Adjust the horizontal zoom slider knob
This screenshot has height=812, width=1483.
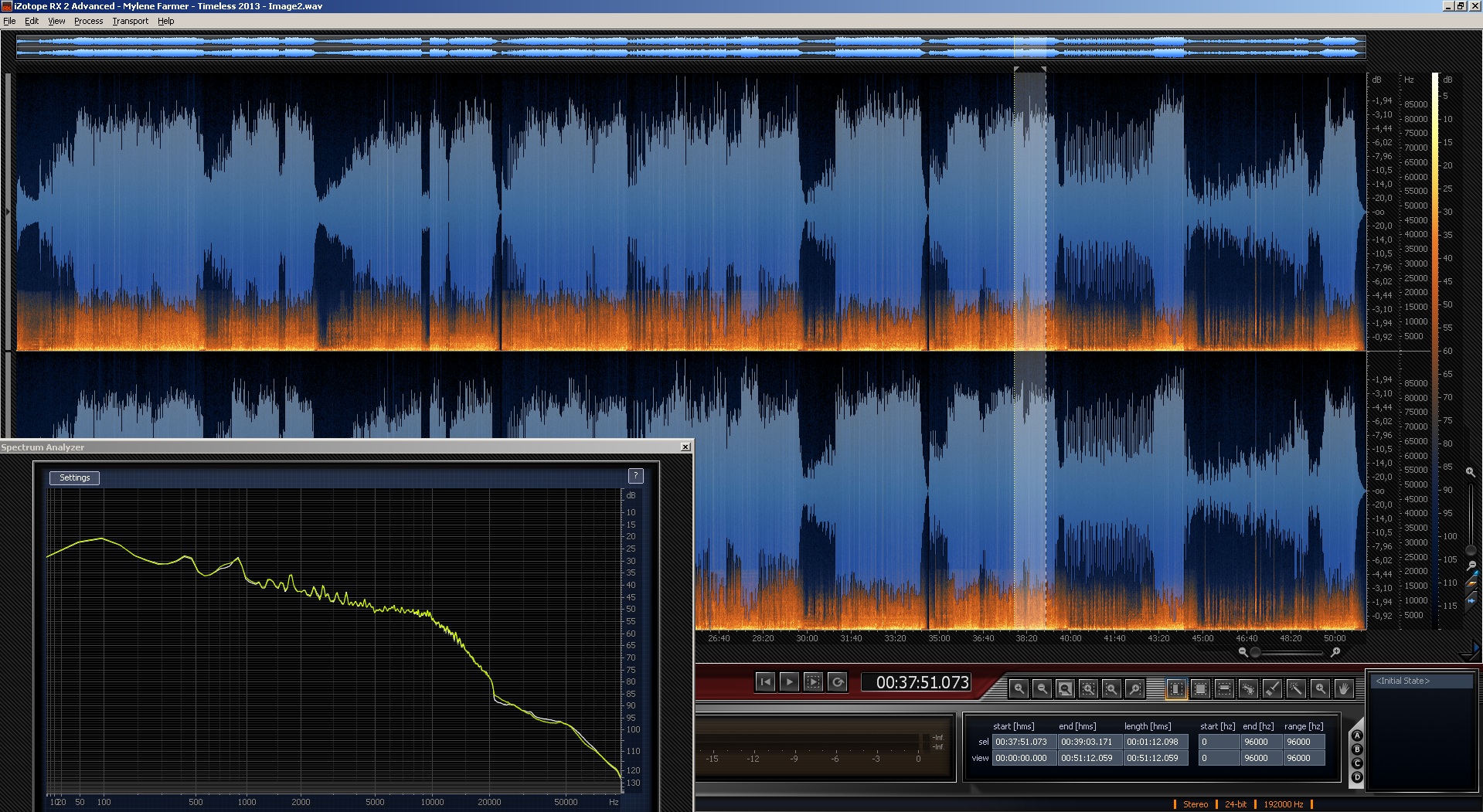coord(1255,652)
